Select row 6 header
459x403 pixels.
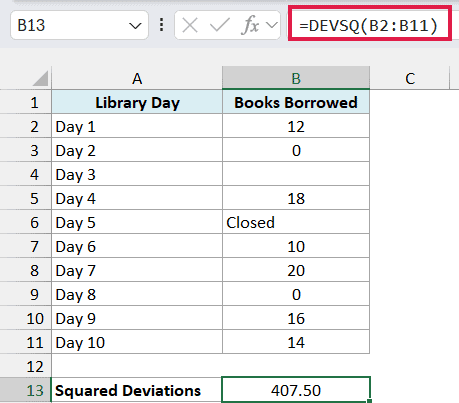tap(26, 222)
